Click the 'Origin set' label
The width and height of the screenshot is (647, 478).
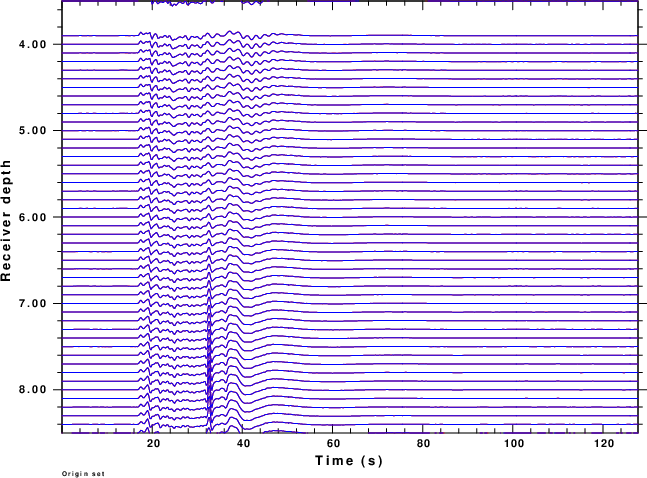(x=83, y=473)
